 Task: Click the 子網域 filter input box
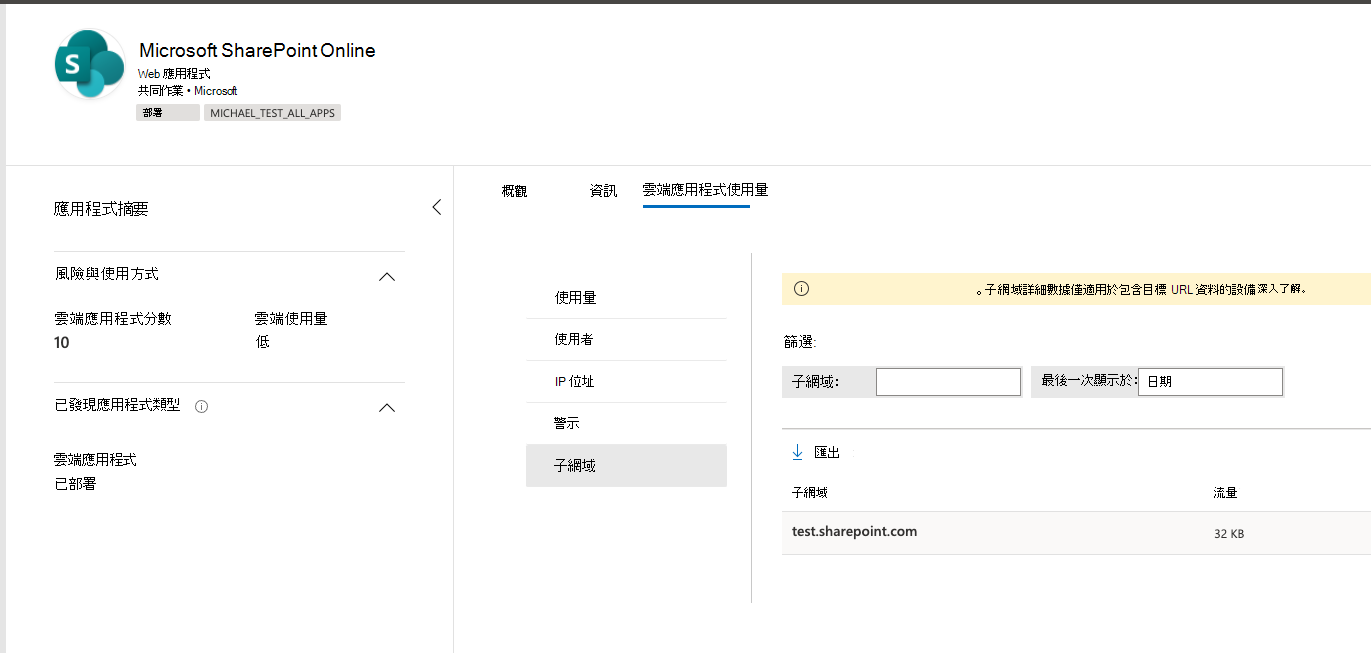click(948, 381)
